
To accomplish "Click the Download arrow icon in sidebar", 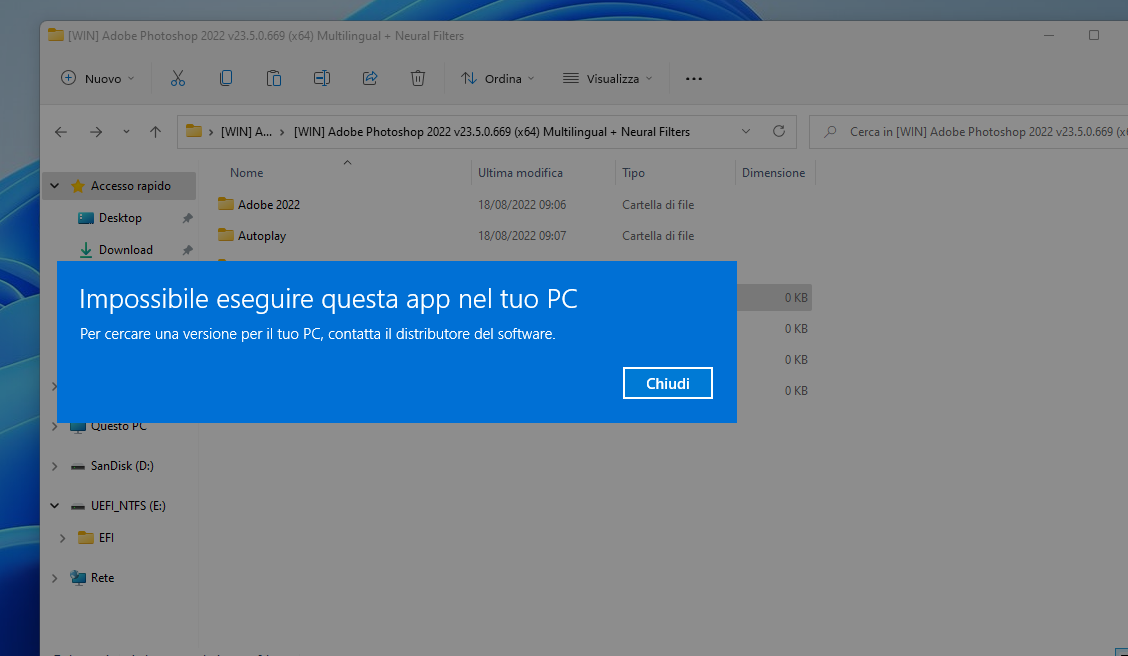I will click(86, 250).
